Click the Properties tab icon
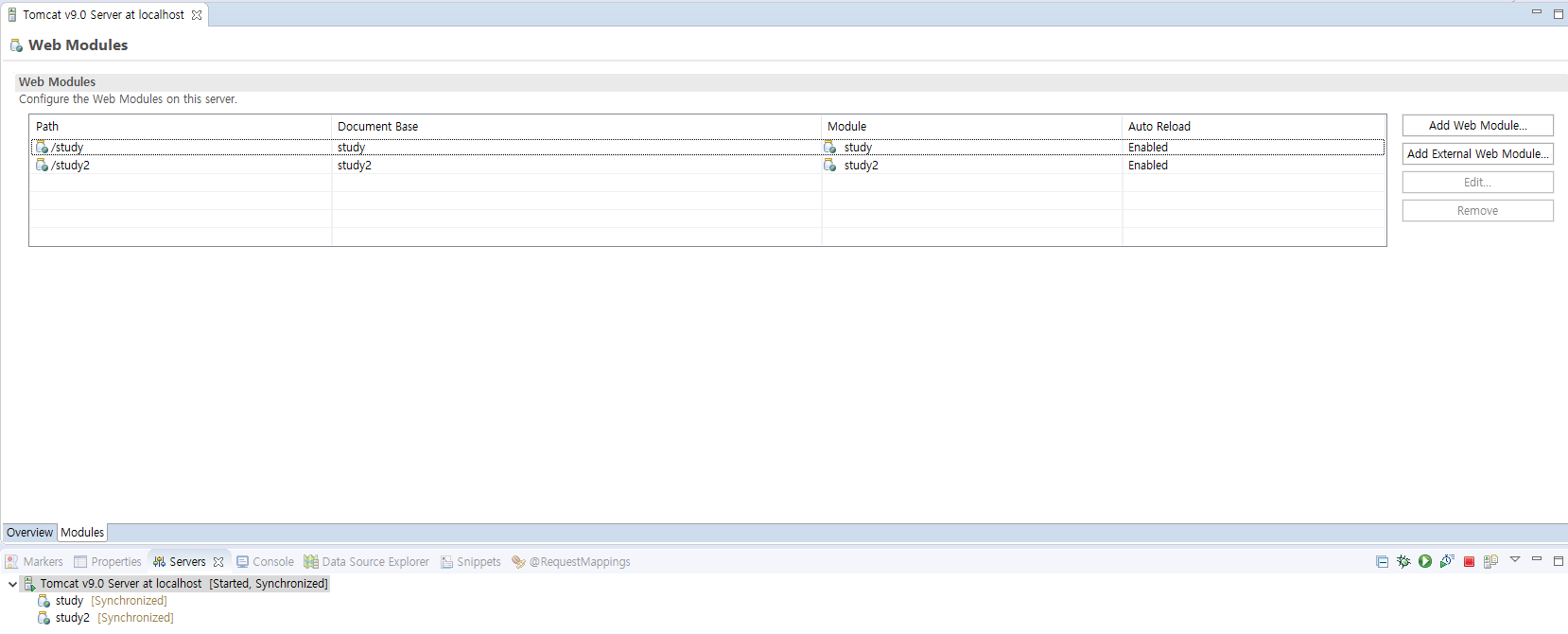 [x=80, y=562]
